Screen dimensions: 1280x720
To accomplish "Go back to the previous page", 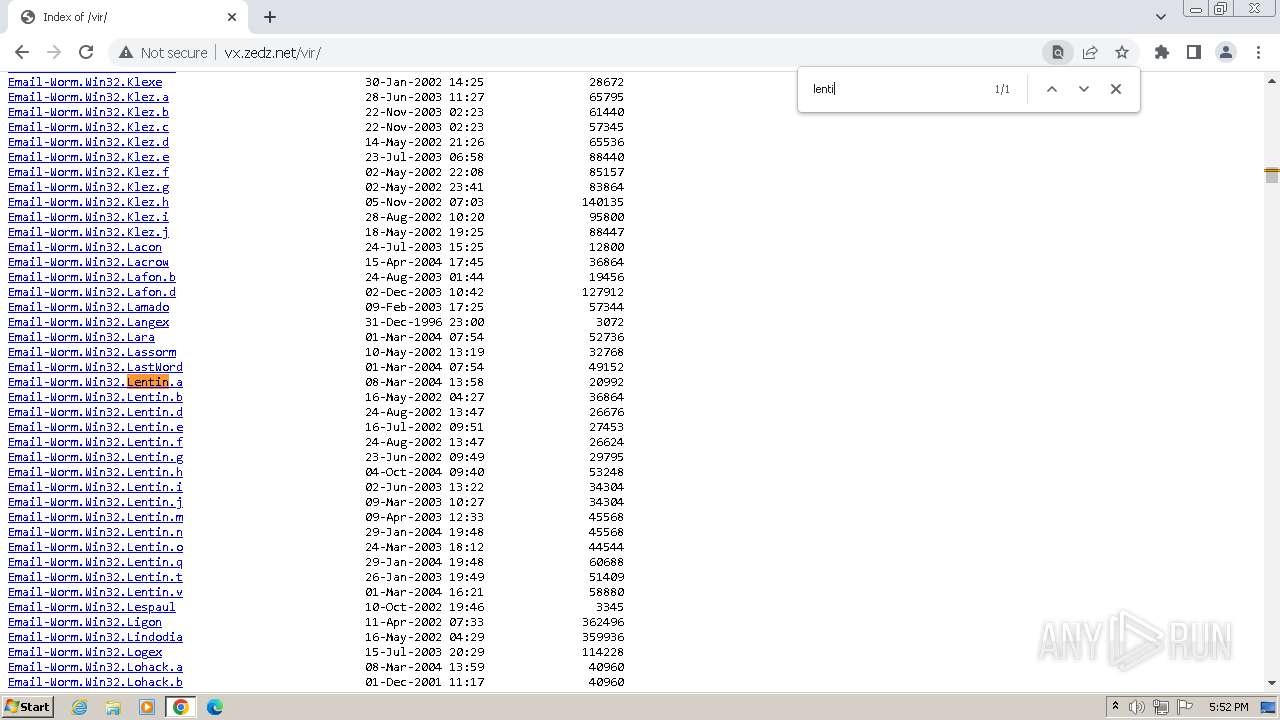I will 22,52.
